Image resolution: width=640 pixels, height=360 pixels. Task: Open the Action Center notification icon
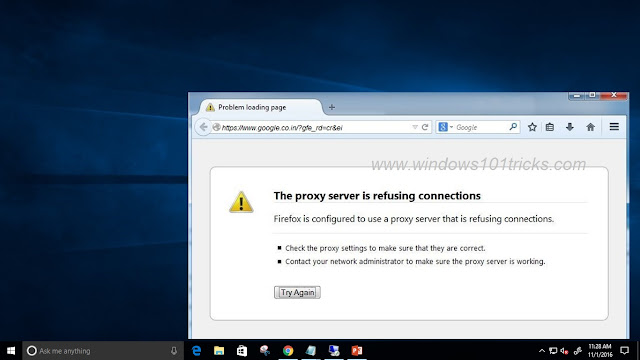coord(624,351)
